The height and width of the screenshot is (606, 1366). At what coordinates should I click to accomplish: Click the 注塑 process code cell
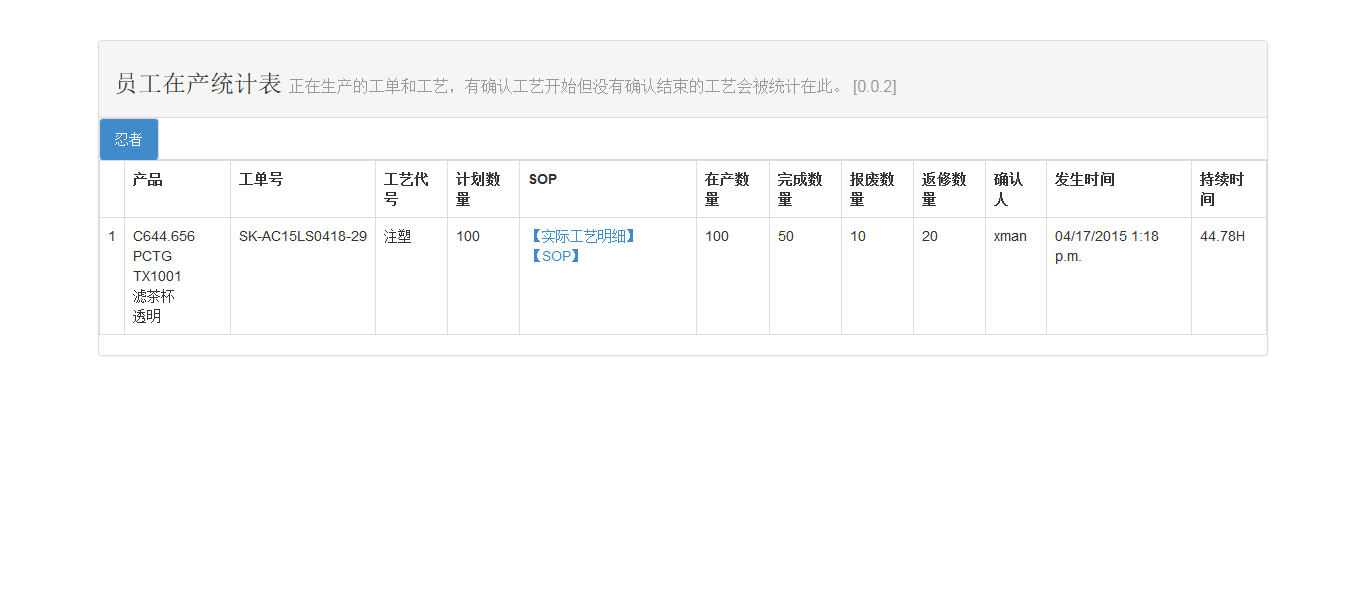point(397,237)
